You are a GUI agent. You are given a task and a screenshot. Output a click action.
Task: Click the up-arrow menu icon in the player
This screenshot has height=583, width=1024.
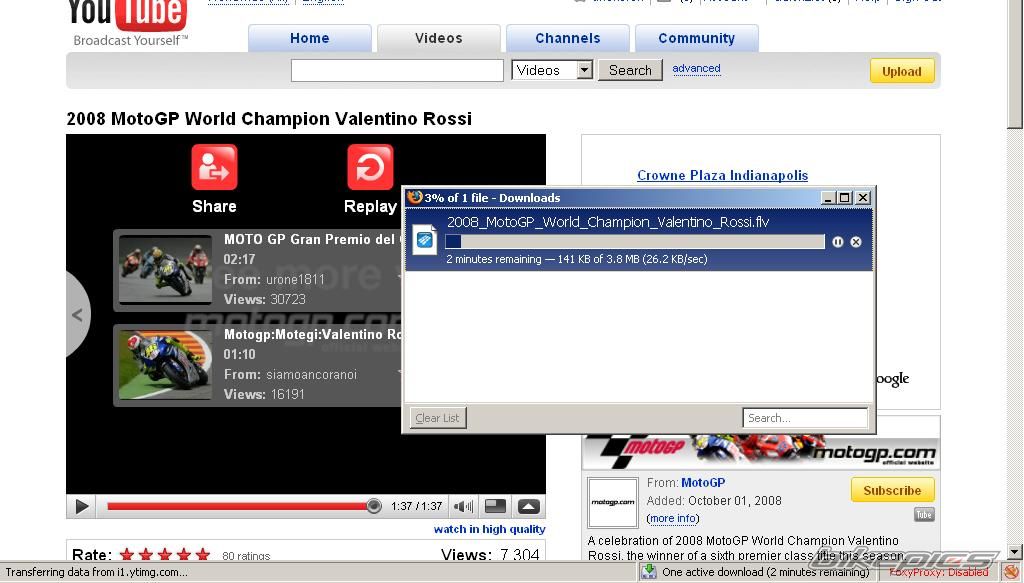coord(529,507)
